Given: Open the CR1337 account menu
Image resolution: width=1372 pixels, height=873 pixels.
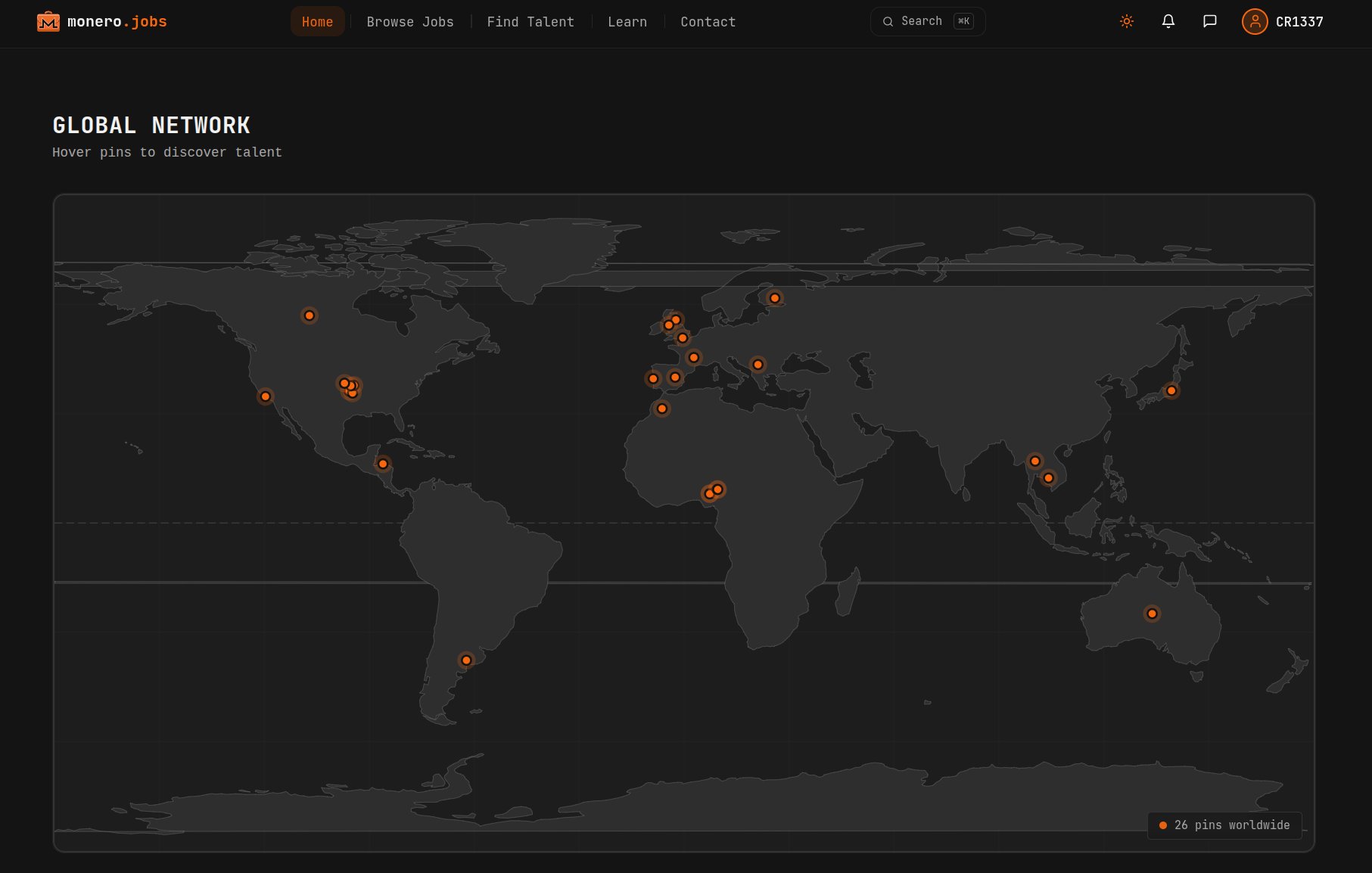Looking at the screenshot, I should pos(1299,22).
